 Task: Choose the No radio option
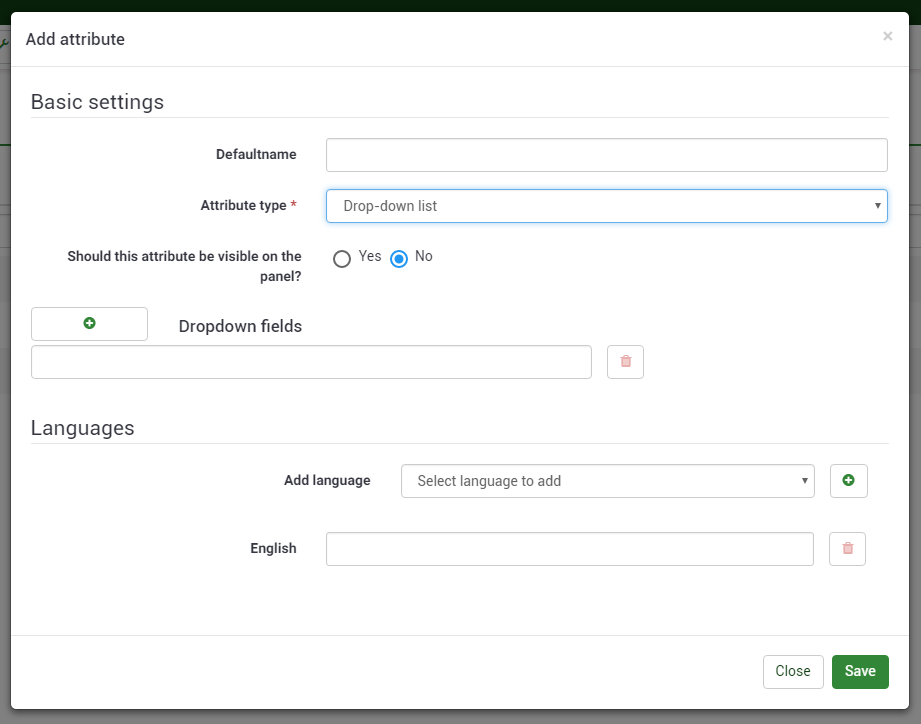click(400, 258)
